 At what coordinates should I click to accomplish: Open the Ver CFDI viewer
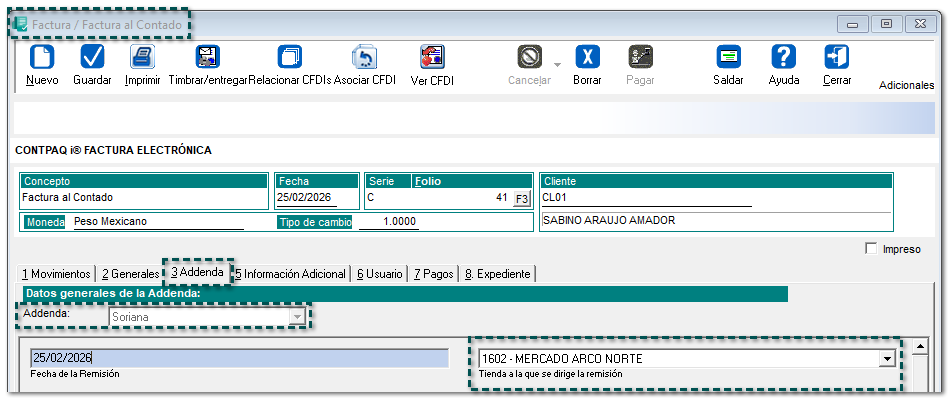[x=432, y=58]
